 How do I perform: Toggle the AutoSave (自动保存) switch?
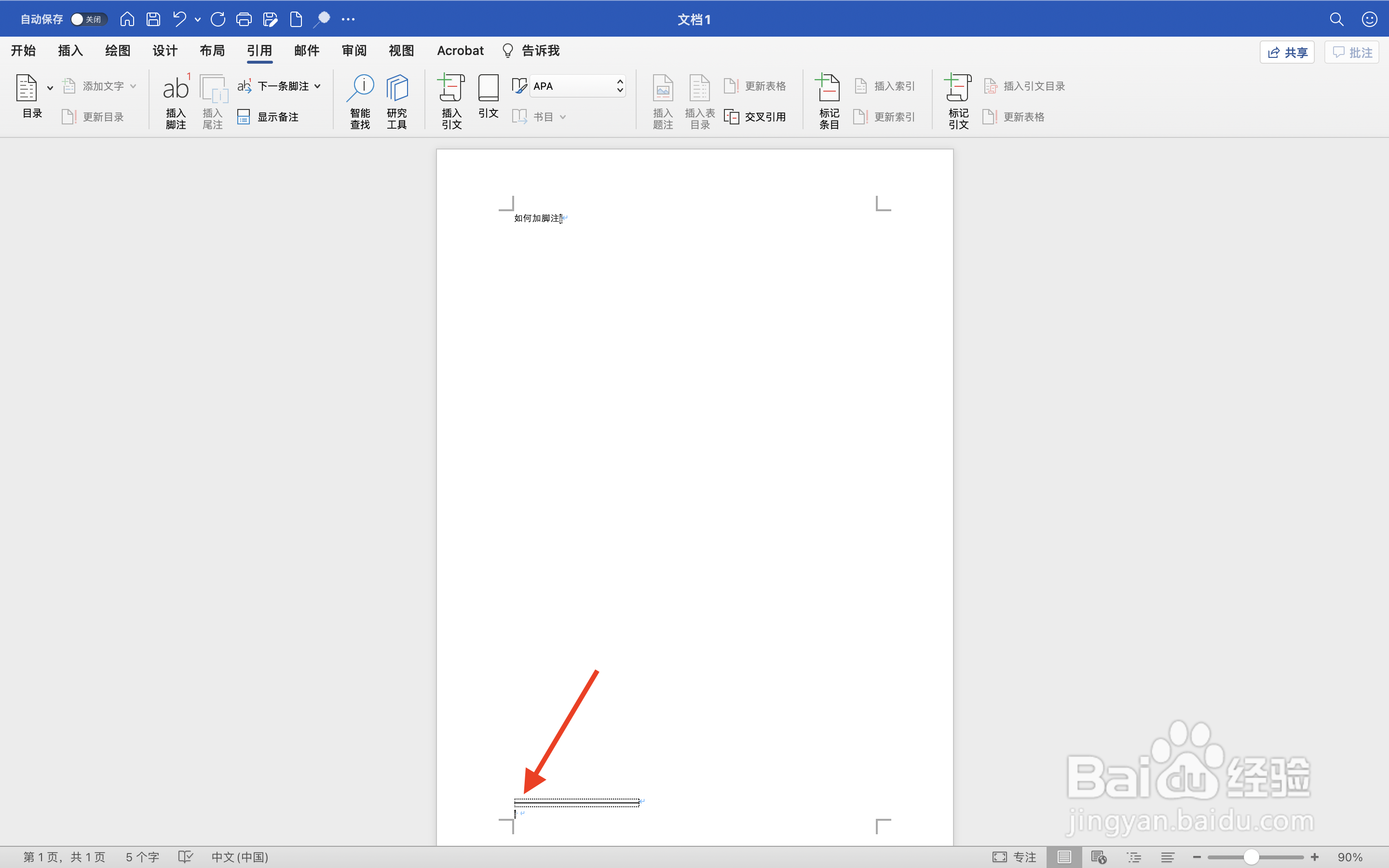pyautogui.click(x=88, y=19)
